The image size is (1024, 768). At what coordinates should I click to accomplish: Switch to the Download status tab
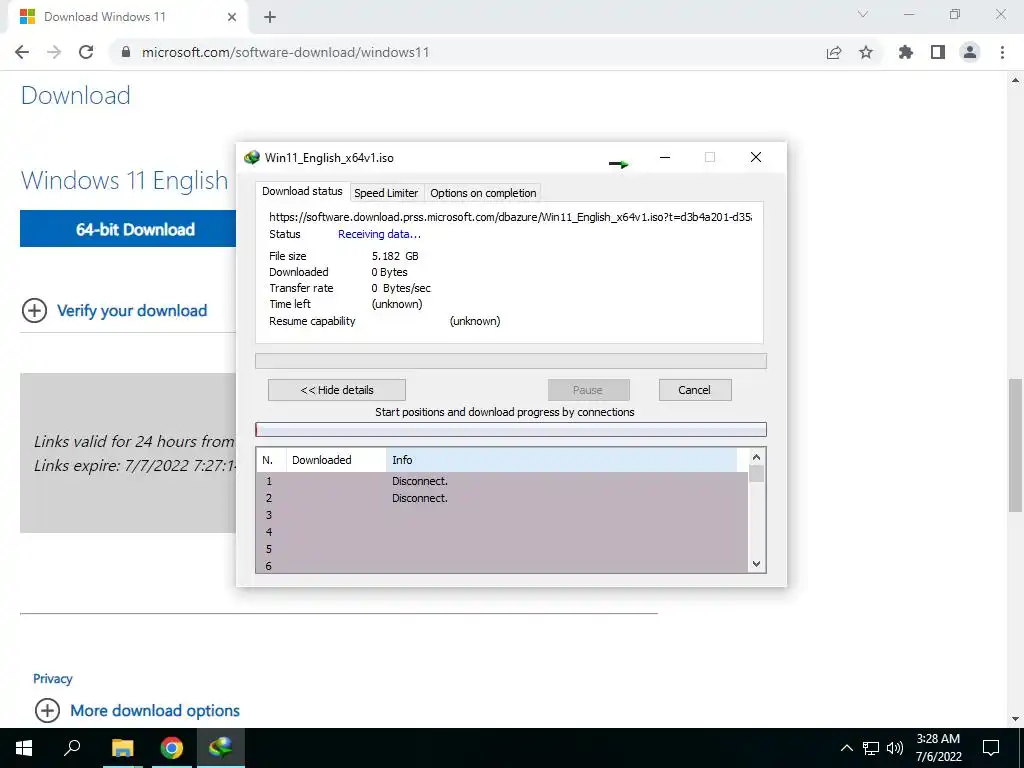click(302, 191)
